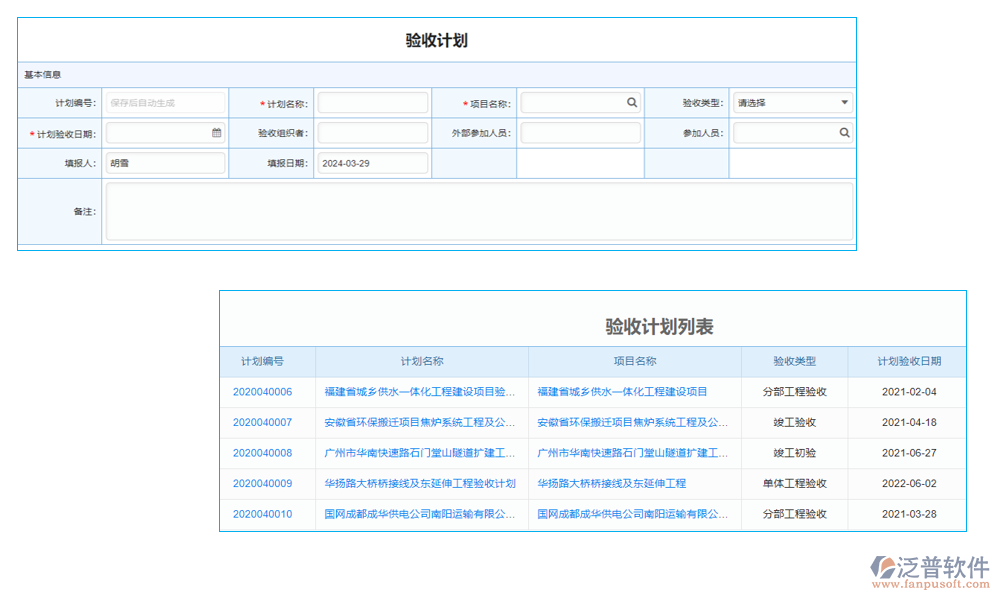Click the 计划验收日期 column header

(903, 362)
